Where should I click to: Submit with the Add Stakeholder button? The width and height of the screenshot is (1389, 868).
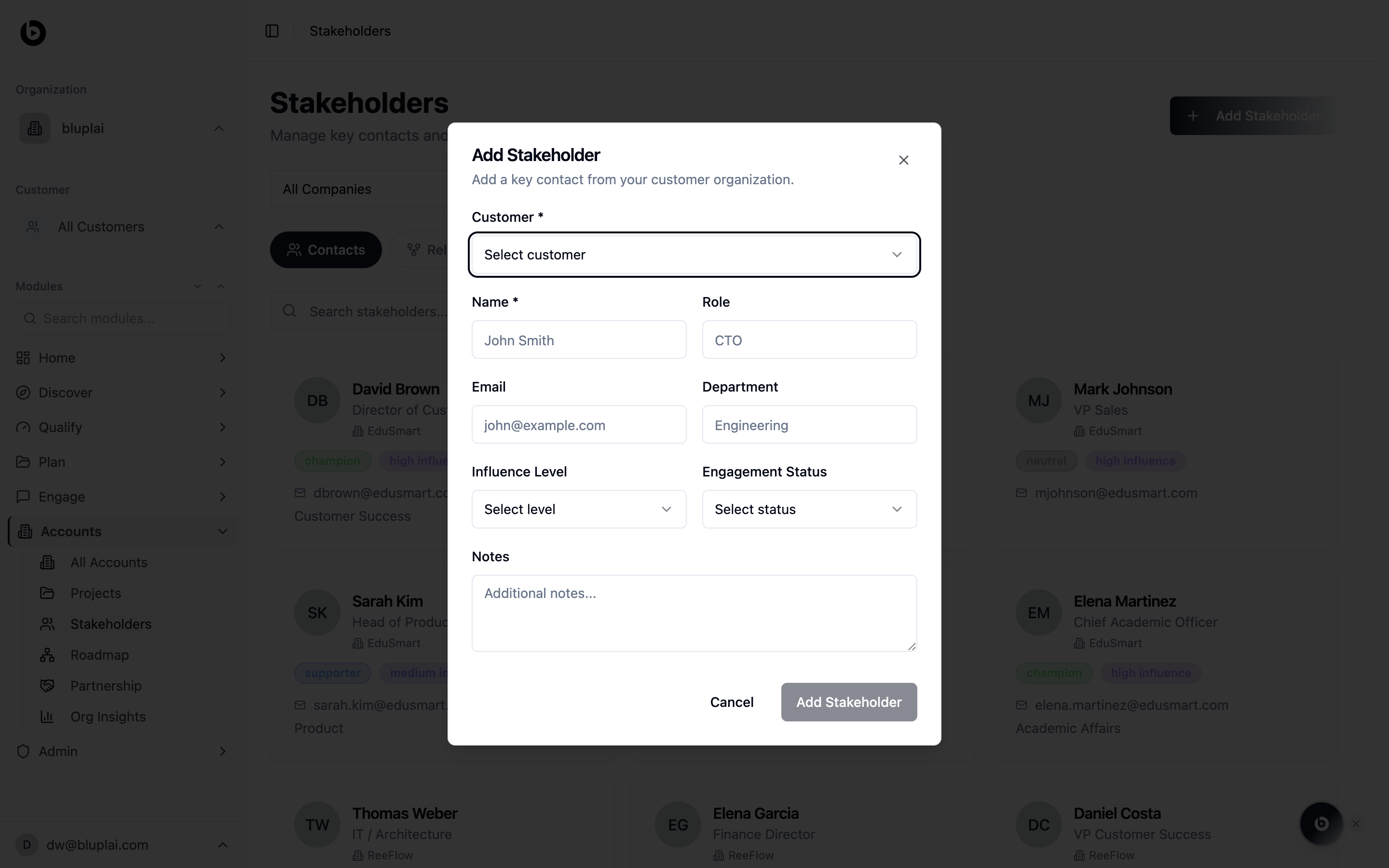click(x=848, y=702)
